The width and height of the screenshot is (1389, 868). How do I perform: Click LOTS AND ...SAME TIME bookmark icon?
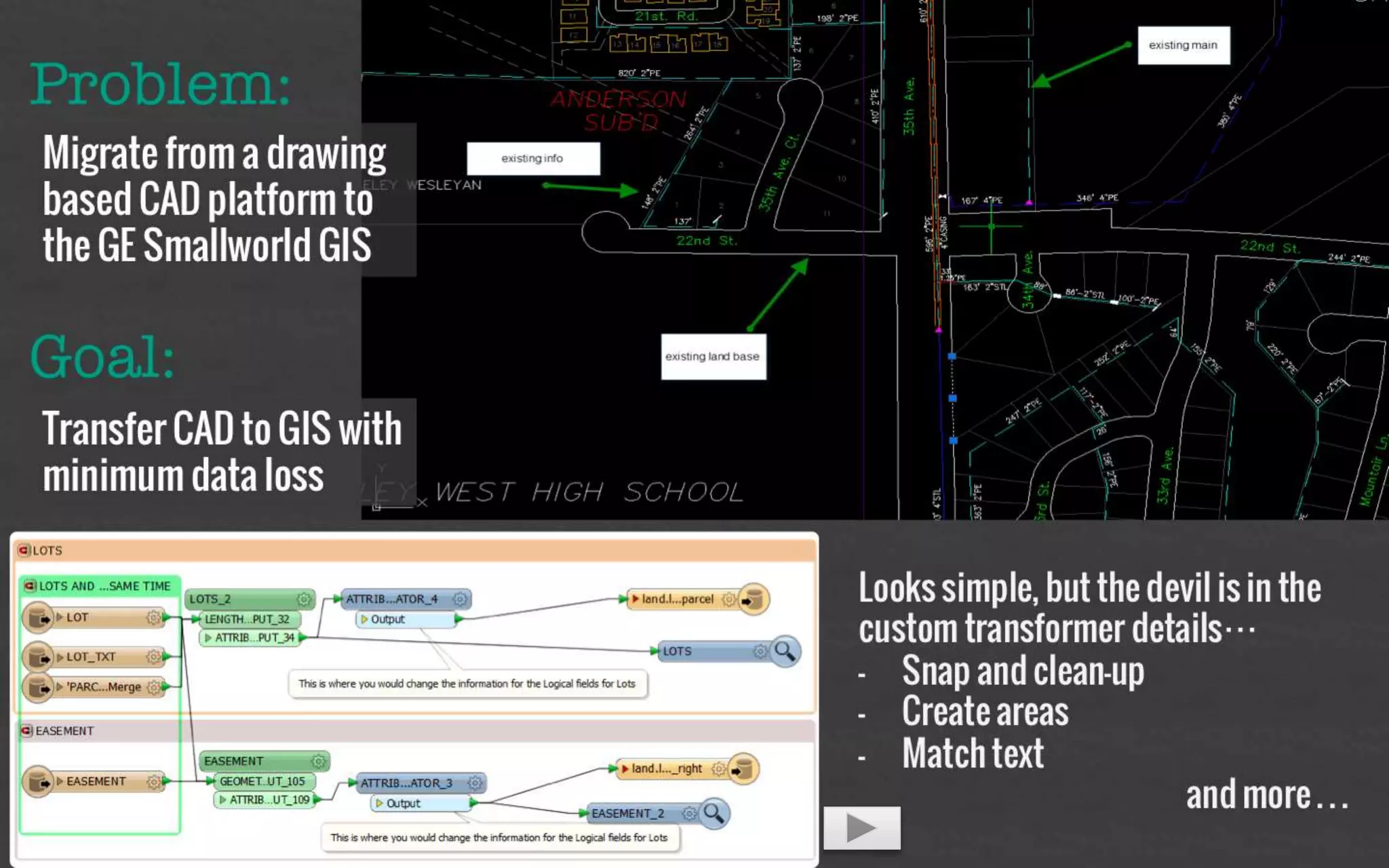tap(31, 586)
